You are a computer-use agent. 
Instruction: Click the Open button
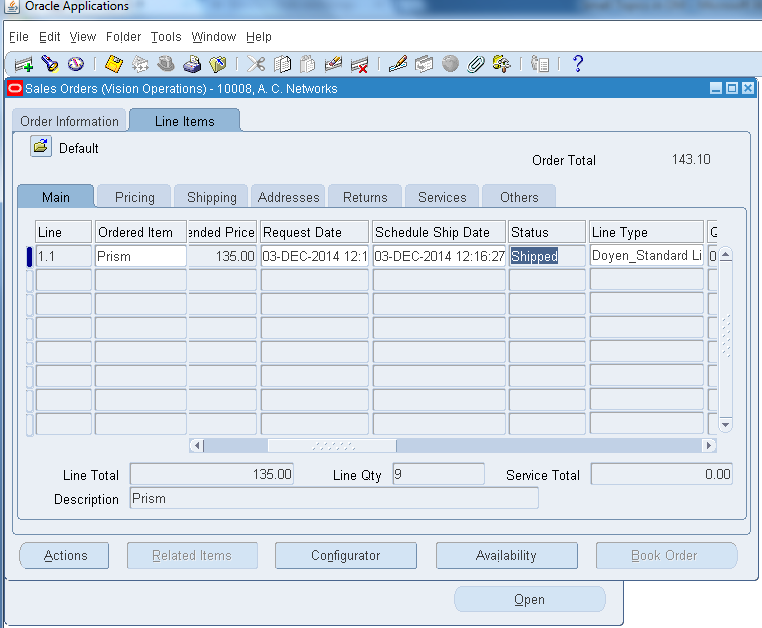click(530, 599)
